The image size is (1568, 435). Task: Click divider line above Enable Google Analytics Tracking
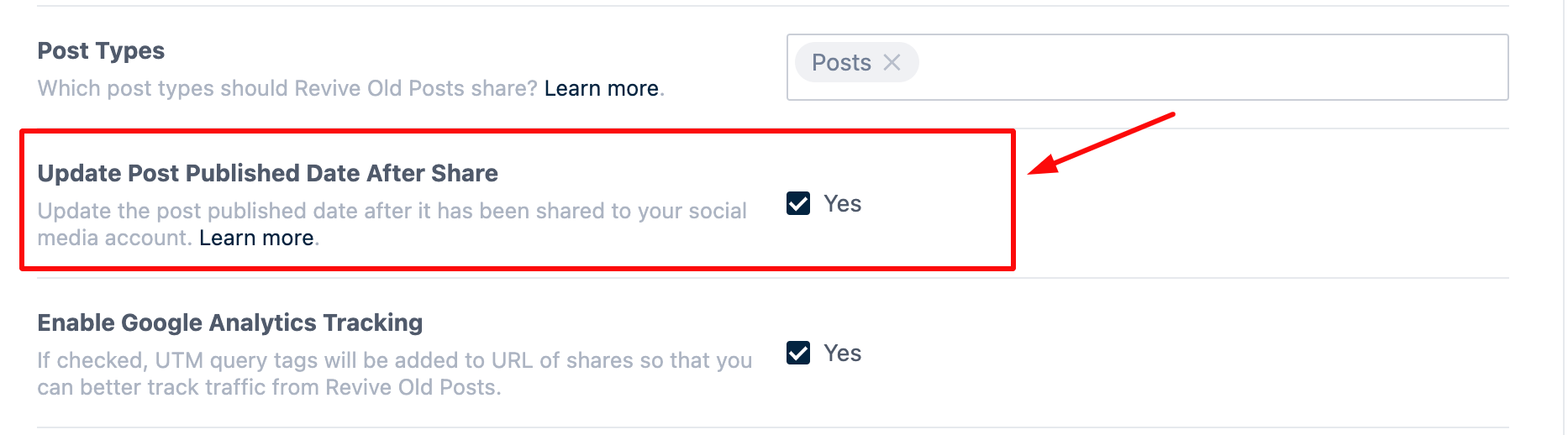[1260, 278]
